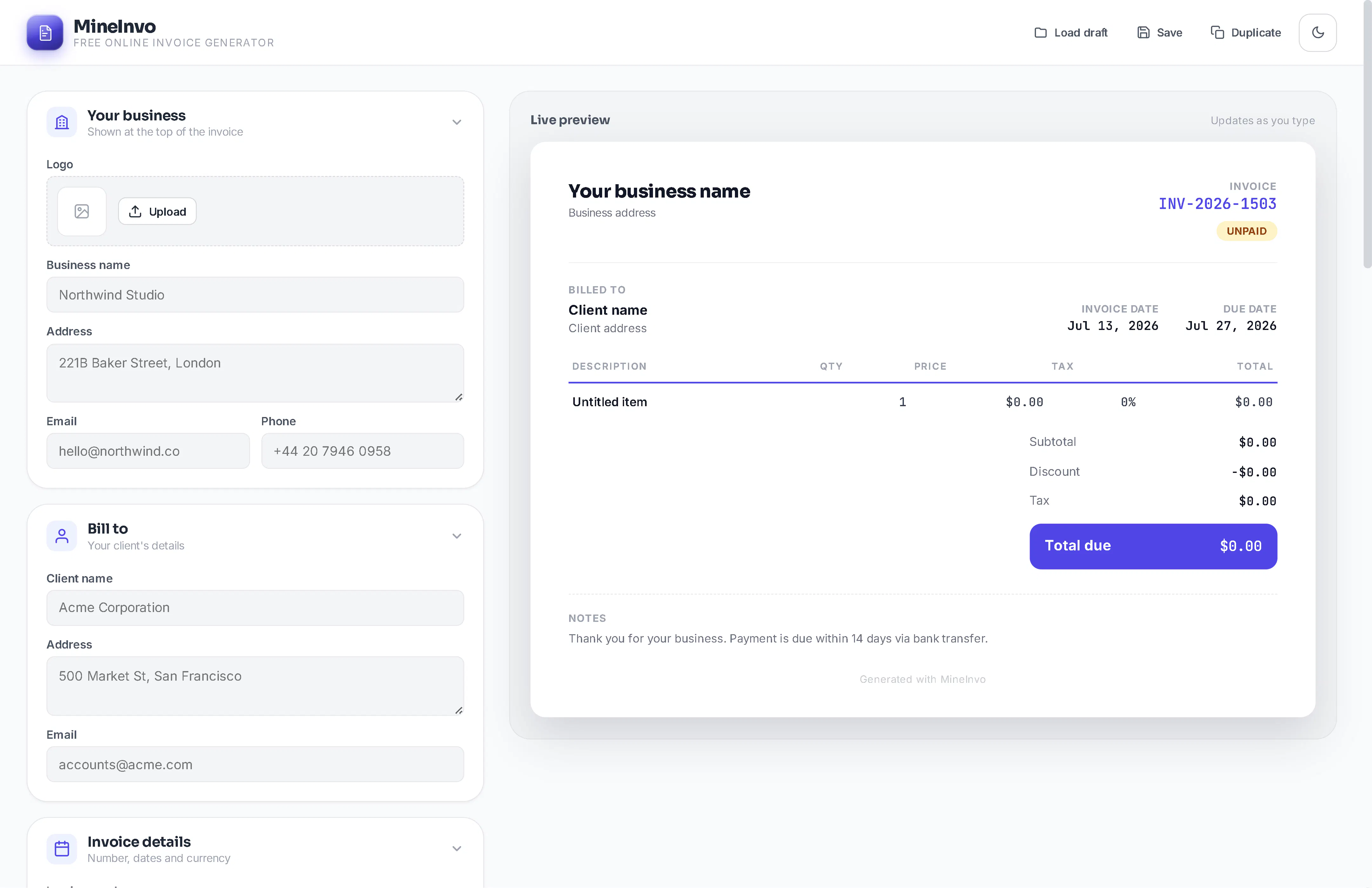Collapse the Your business section
The height and width of the screenshot is (888, 1372).
click(x=457, y=122)
